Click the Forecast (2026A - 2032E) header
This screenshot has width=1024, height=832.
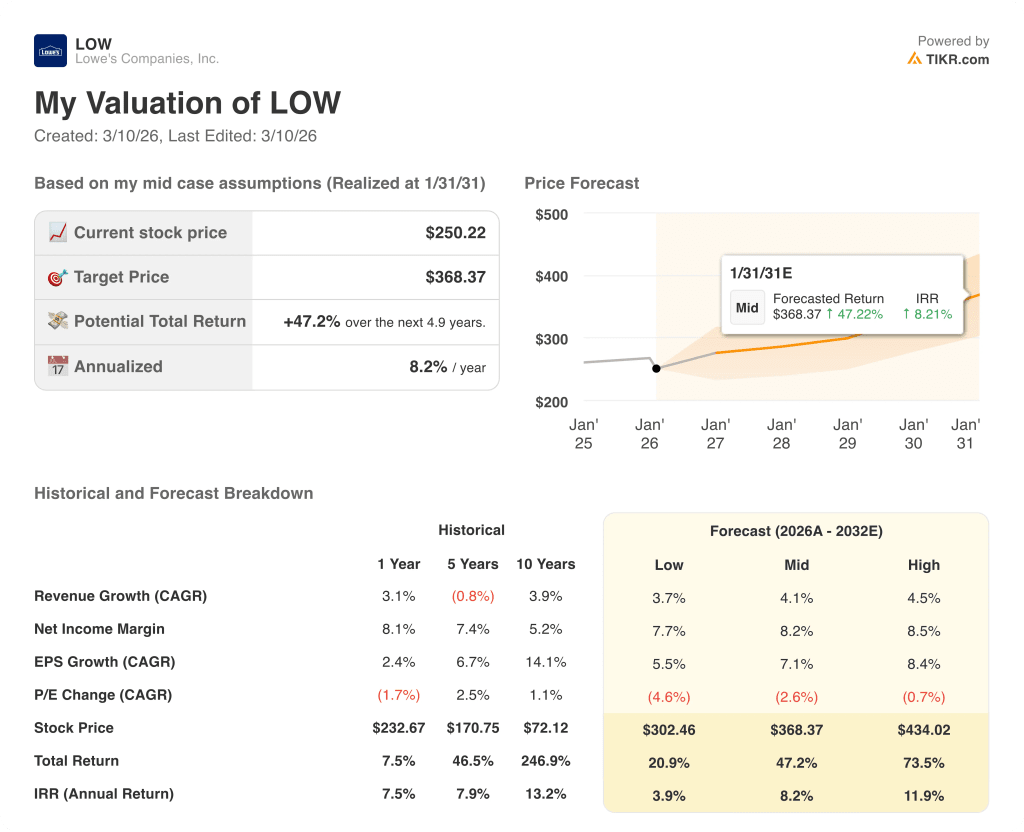(796, 531)
